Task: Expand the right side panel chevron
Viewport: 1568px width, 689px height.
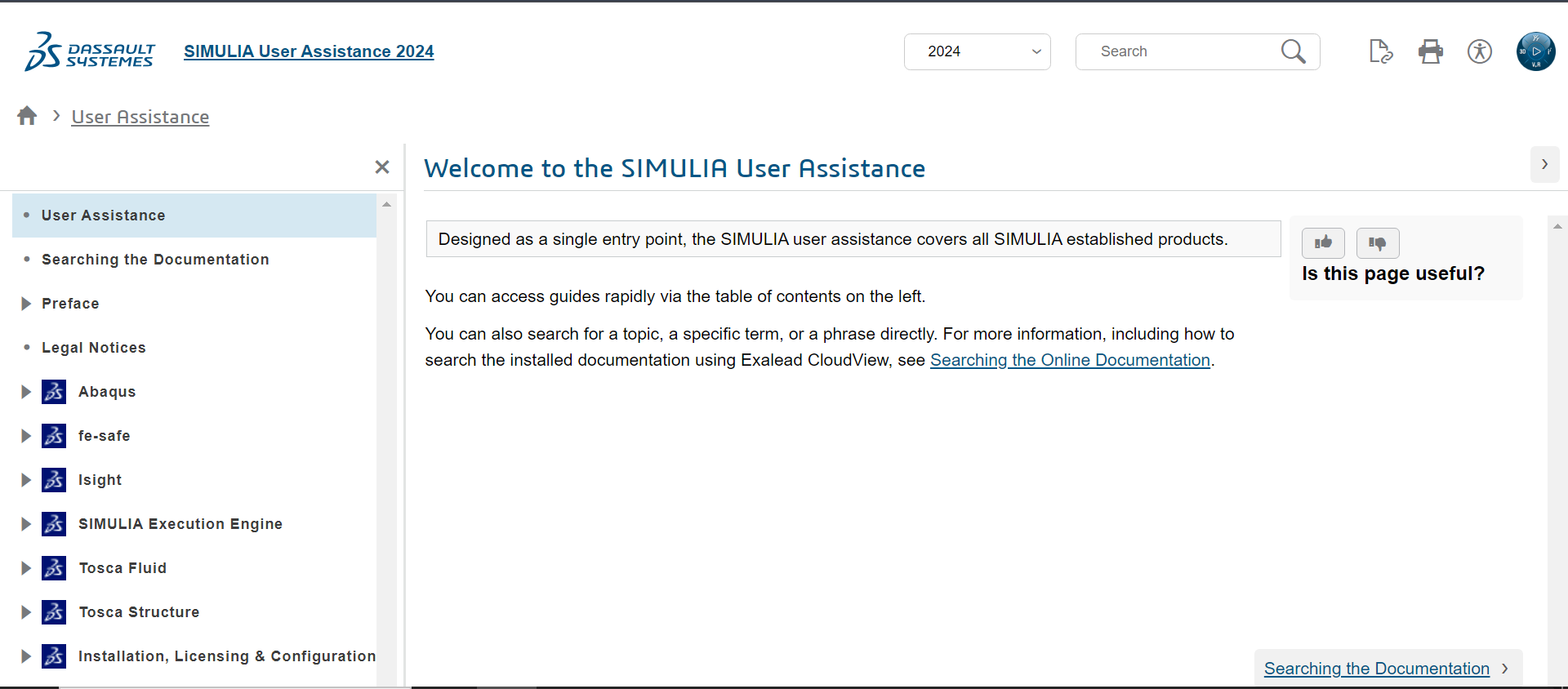Action: pyautogui.click(x=1544, y=164)
